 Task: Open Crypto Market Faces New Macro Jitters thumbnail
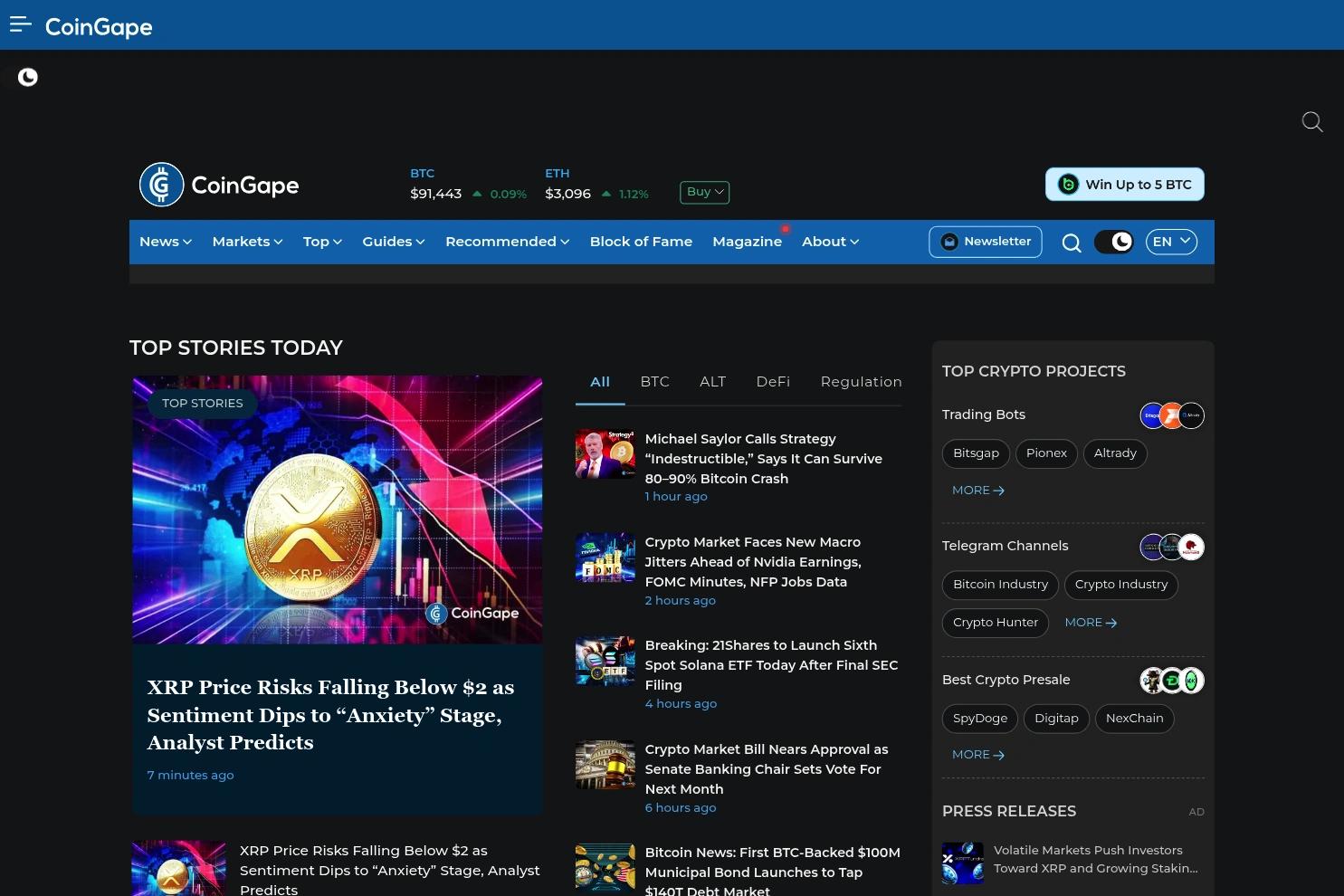tap(605, 558)
